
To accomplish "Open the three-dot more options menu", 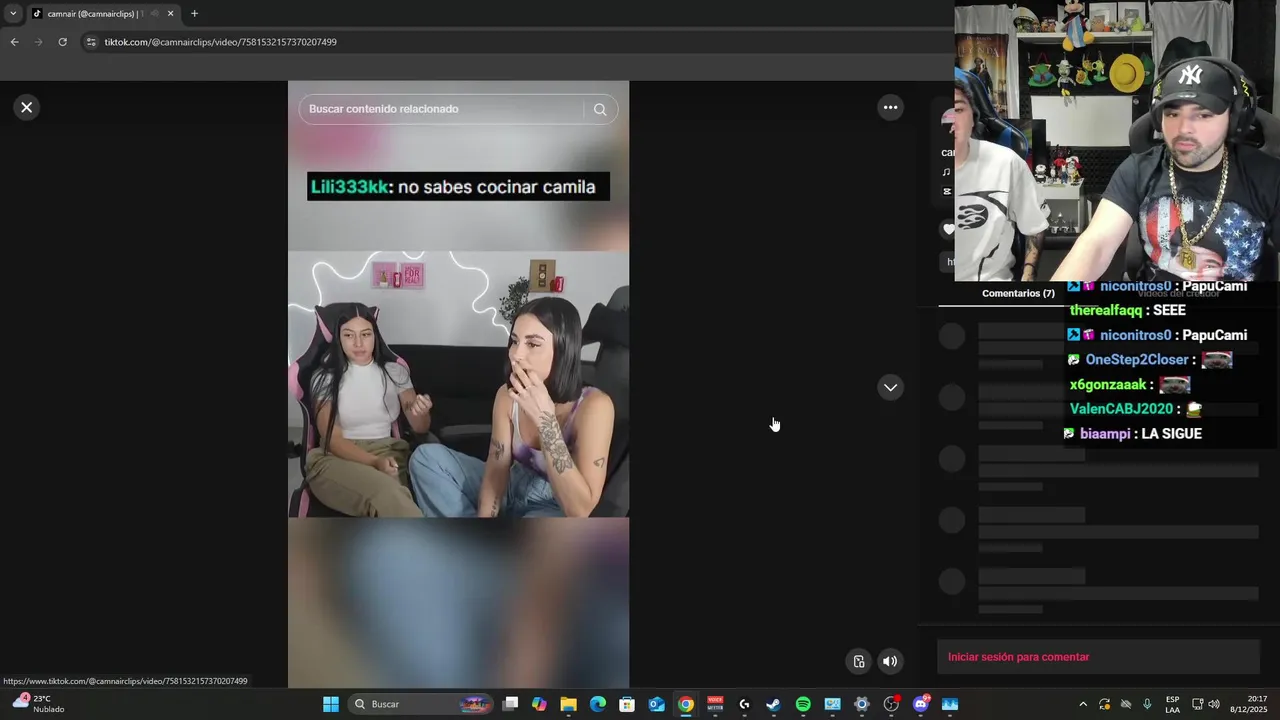I will [890, 107].
